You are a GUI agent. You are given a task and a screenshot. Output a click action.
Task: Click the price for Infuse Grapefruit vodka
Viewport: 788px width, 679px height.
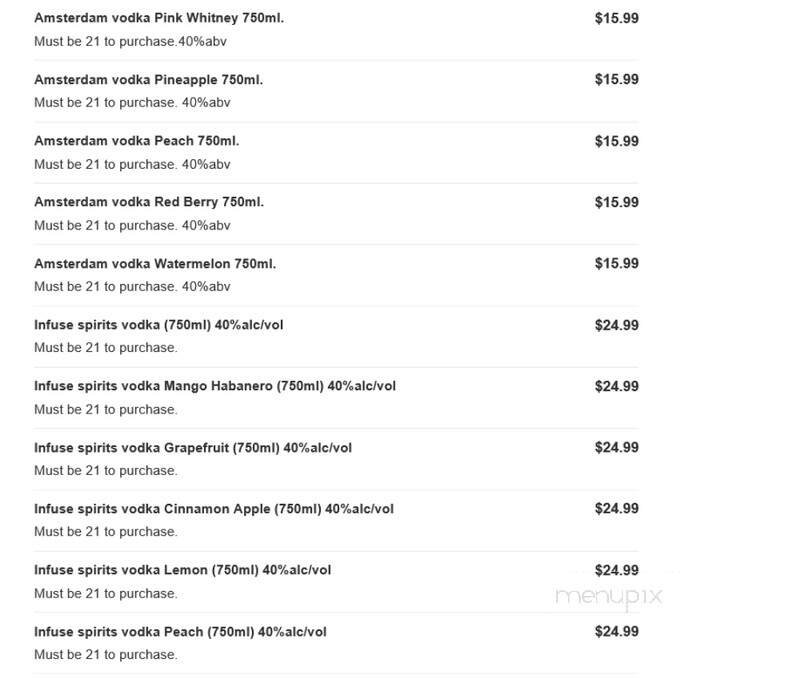click(616, 448)
